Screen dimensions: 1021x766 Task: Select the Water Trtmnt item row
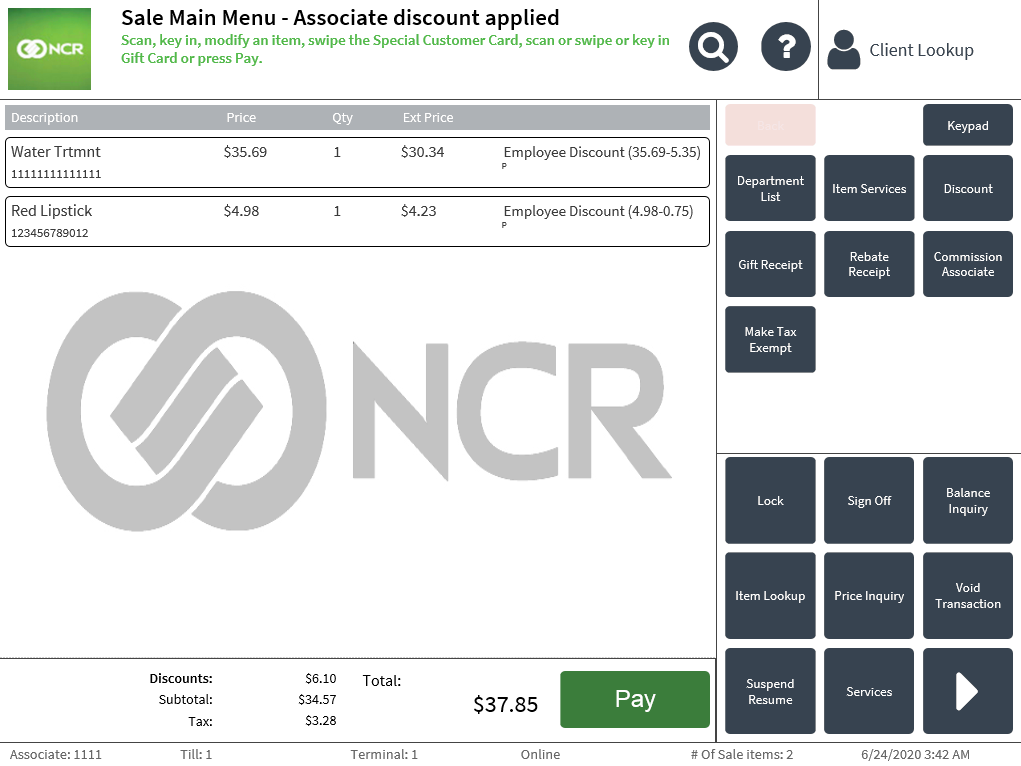(x=357, y=162)
